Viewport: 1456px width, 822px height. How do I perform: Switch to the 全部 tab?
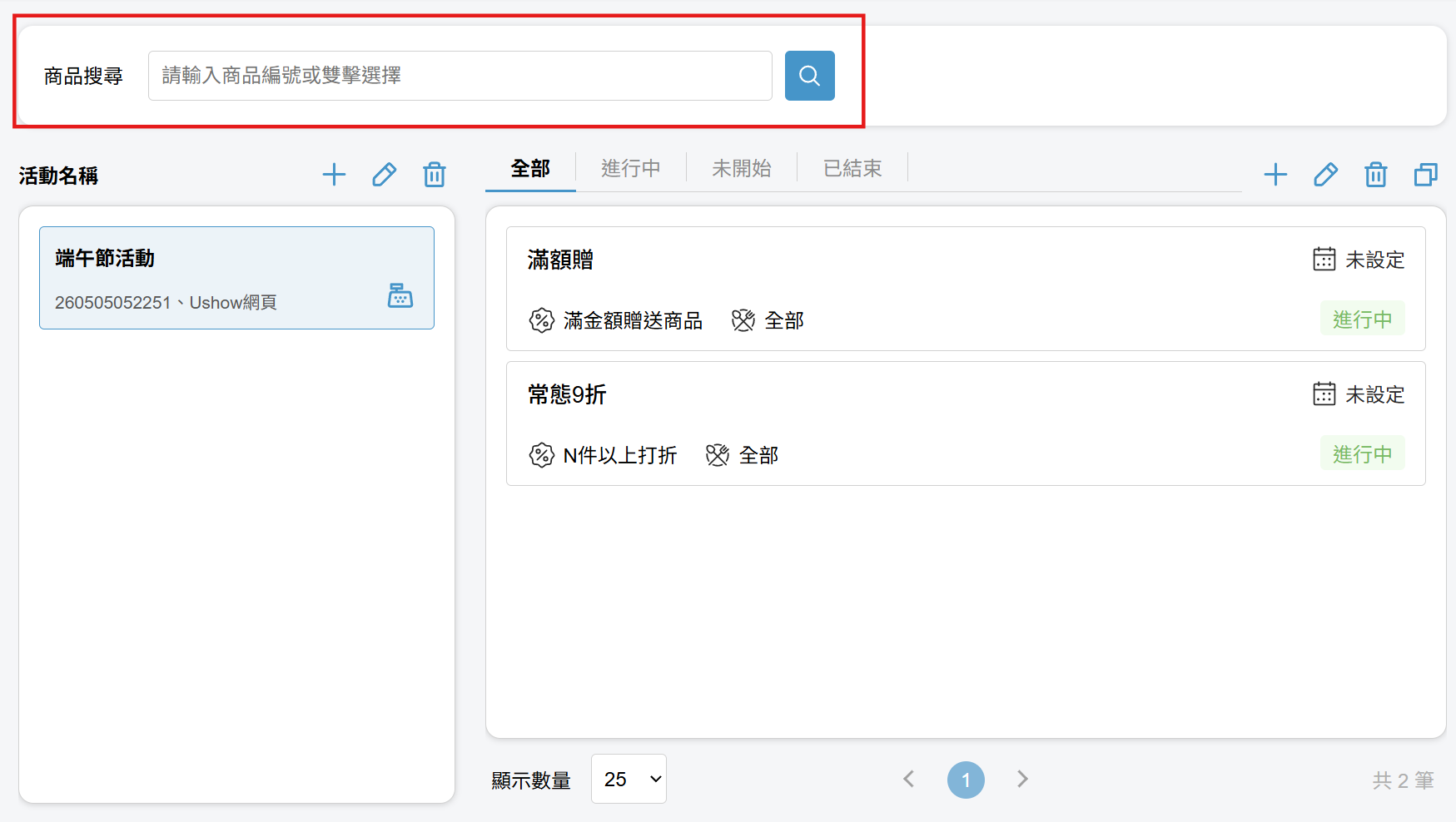(x=530, y=169)
